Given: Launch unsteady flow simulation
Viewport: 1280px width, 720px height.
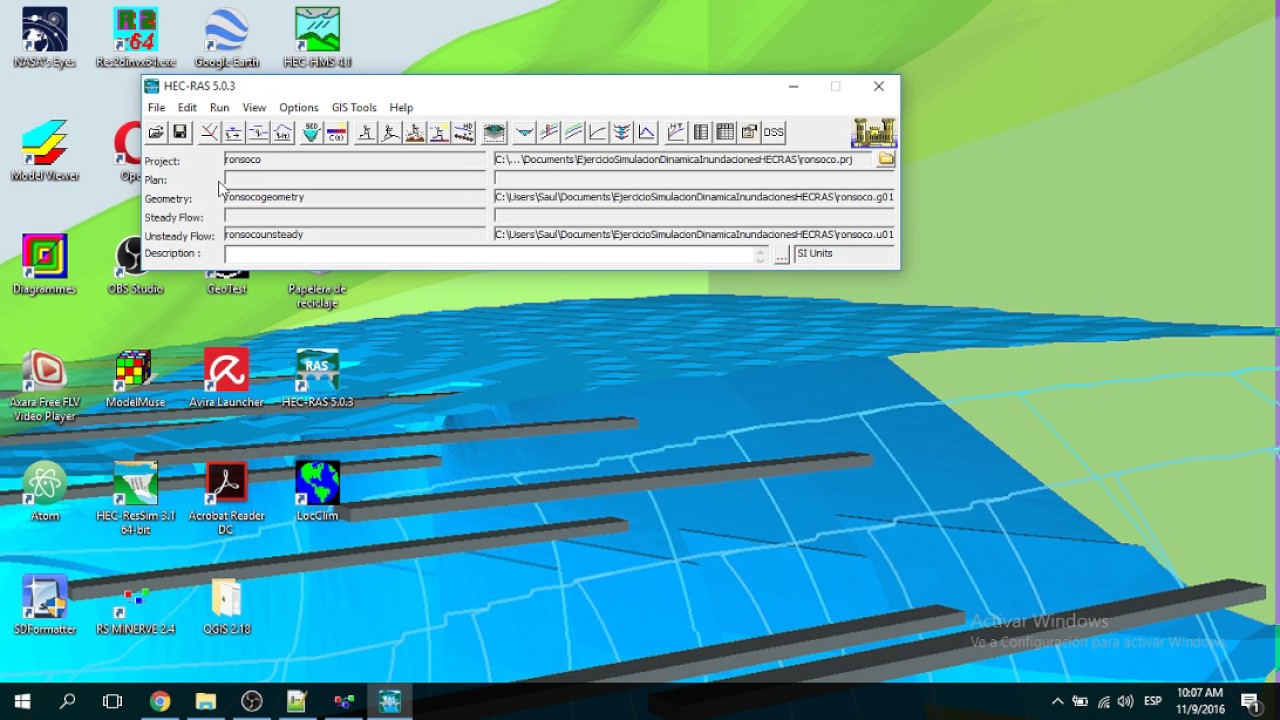Looking at the screenshot, I should pos(390,132).
